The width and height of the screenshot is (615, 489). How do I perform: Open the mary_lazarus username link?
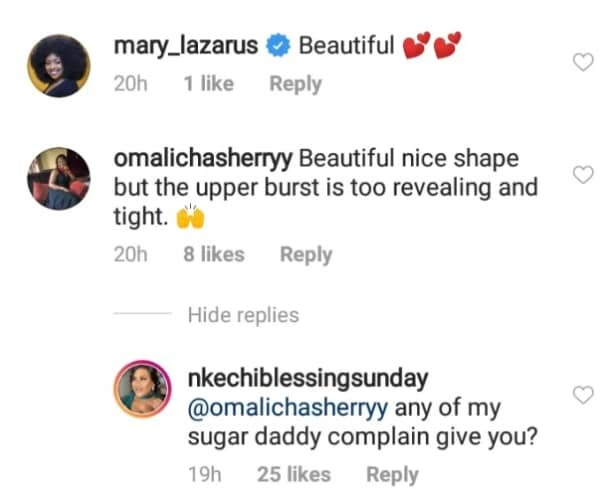[x=189, y=46]
